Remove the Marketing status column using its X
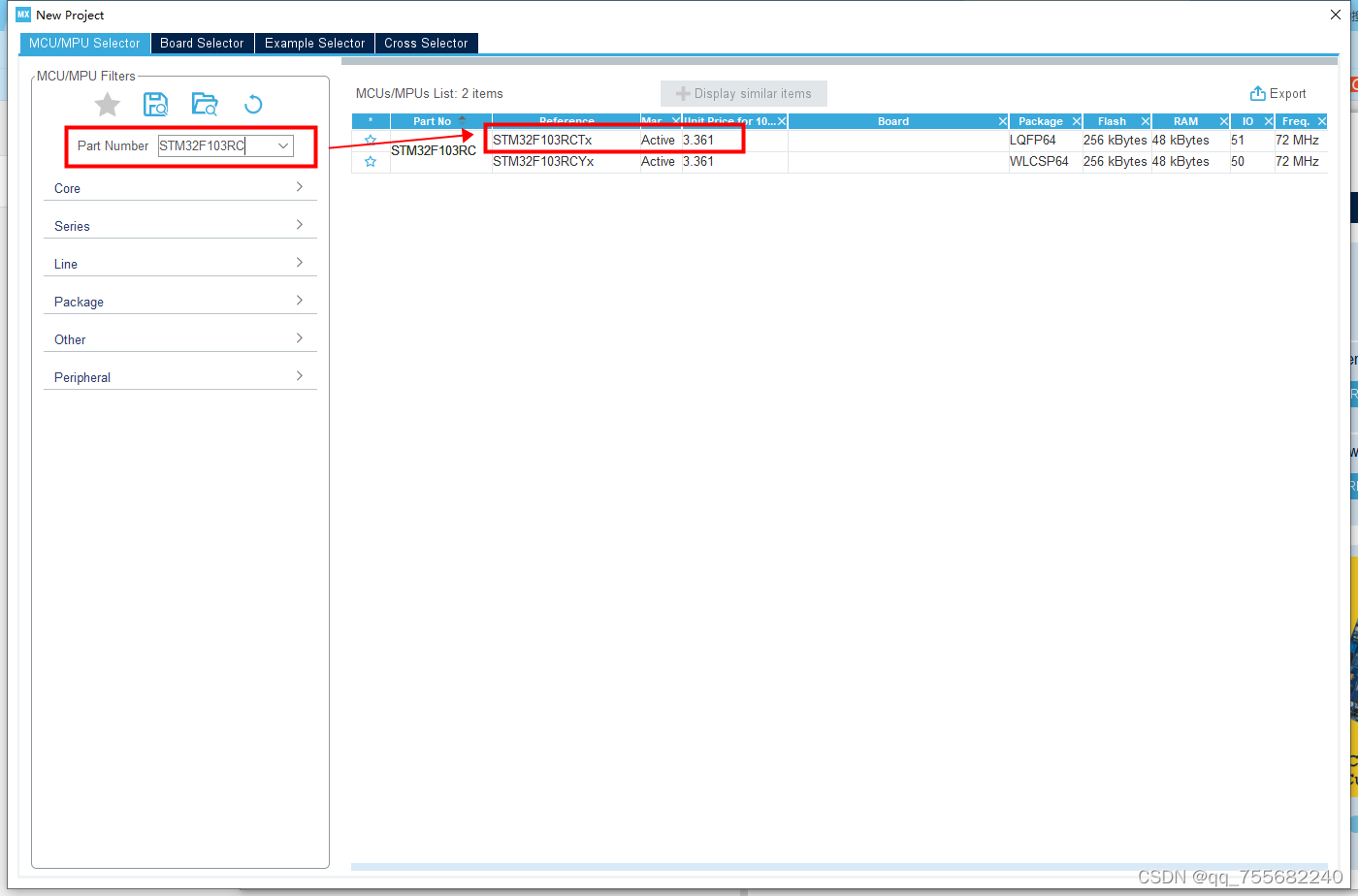This screenshot has width=1358, height=896. coord(675,121)
